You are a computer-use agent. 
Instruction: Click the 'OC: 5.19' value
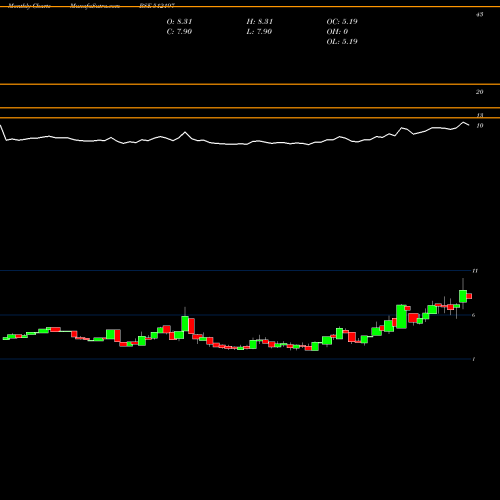[342, 22]
